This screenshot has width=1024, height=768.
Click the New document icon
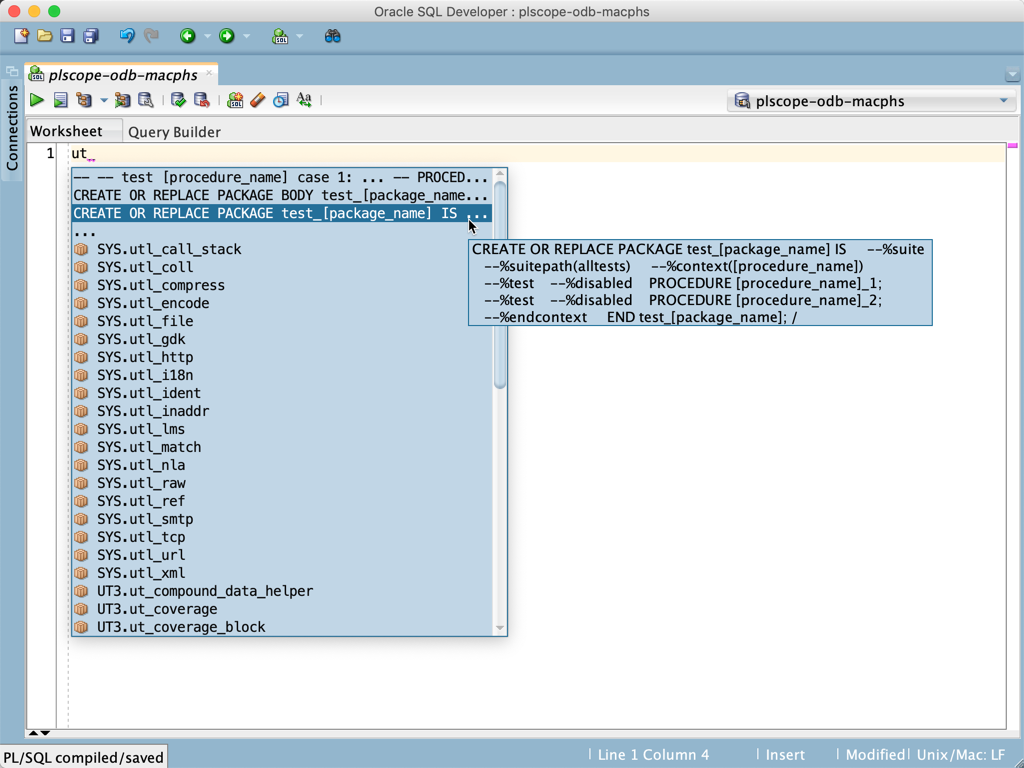click(21, 36)
